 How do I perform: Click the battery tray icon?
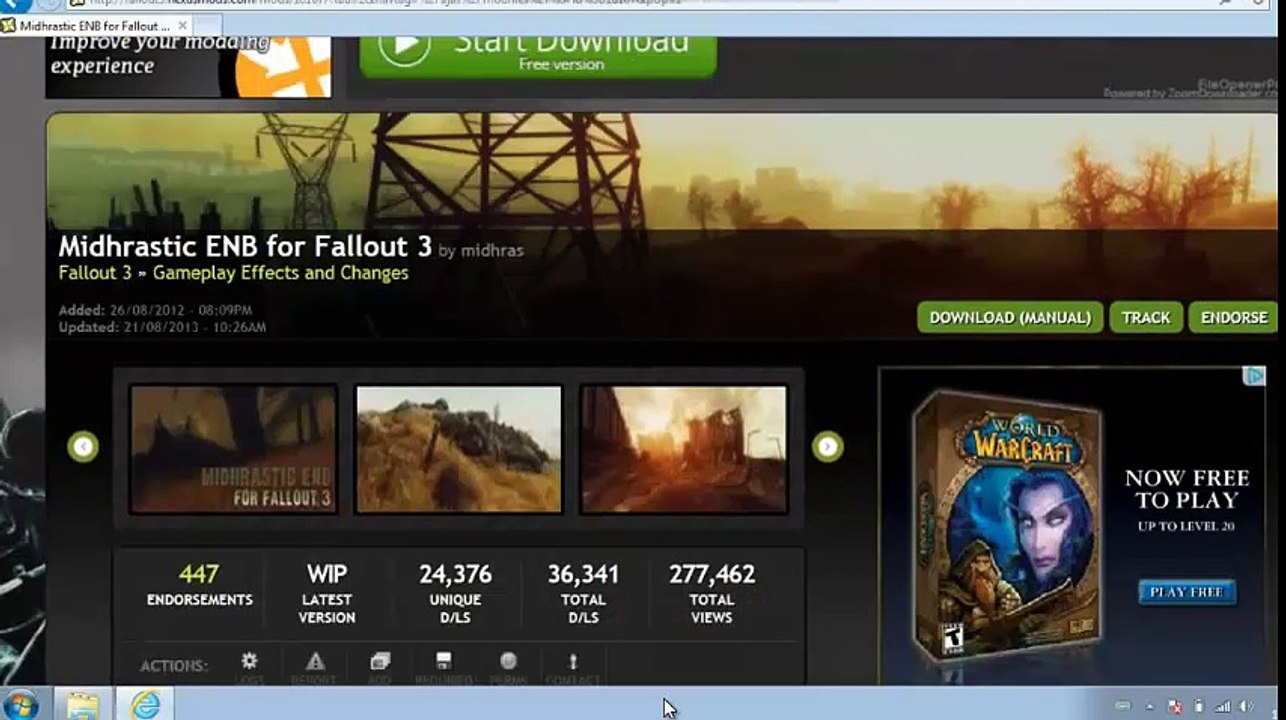[1199, 706]
